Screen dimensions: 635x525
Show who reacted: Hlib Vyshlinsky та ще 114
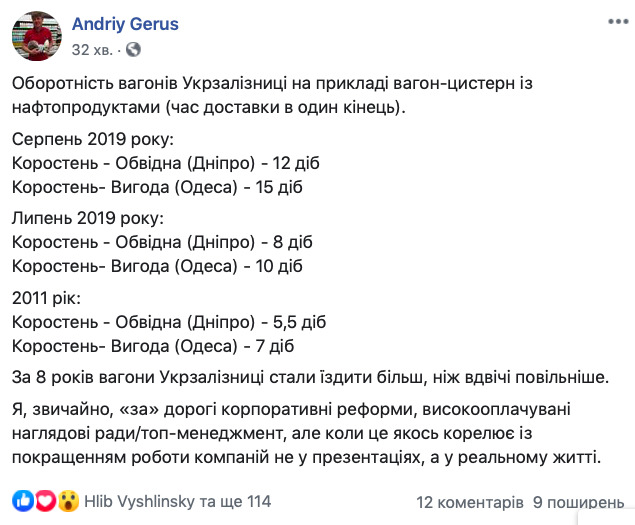pyautogui.click(x=178, y=500)
